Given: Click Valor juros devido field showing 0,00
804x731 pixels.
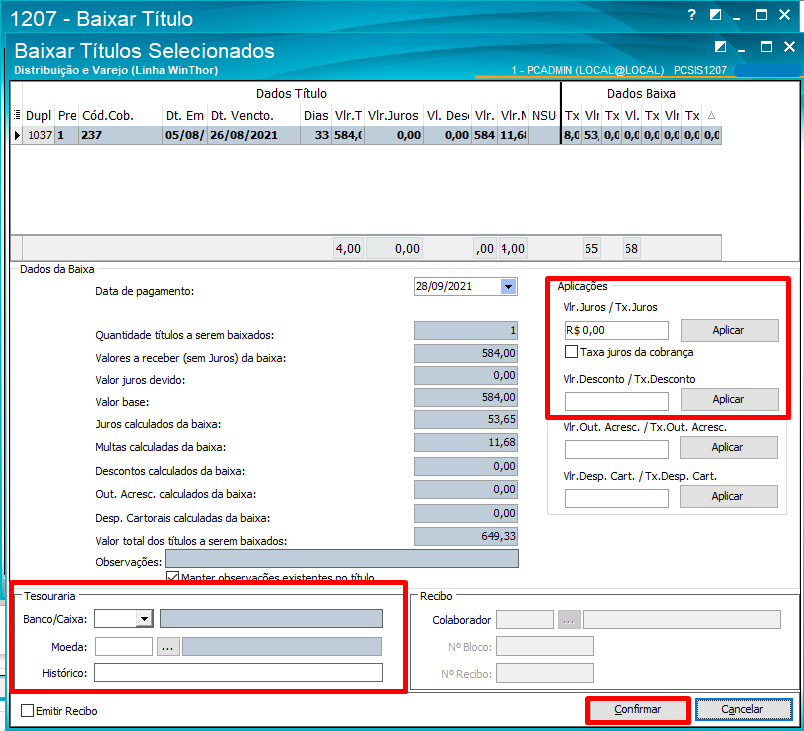Looking at the screenshot, I should [466, 375].
